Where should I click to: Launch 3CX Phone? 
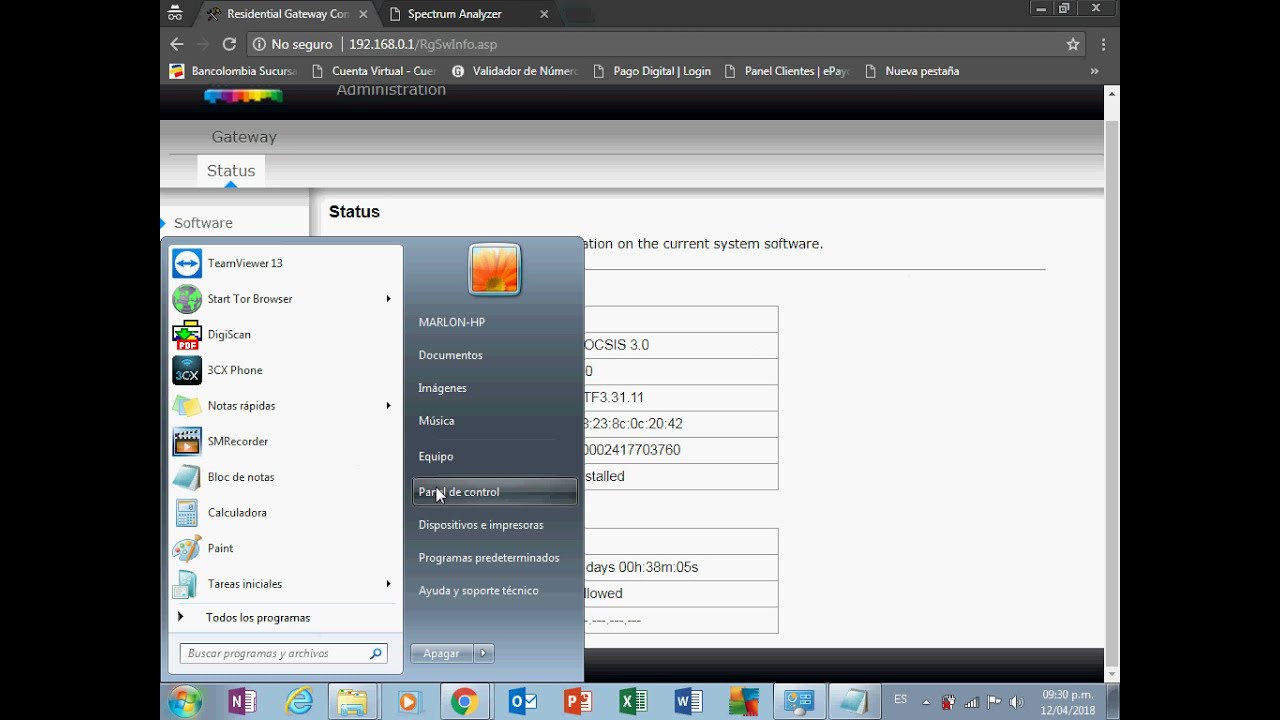tap(286, 370)
